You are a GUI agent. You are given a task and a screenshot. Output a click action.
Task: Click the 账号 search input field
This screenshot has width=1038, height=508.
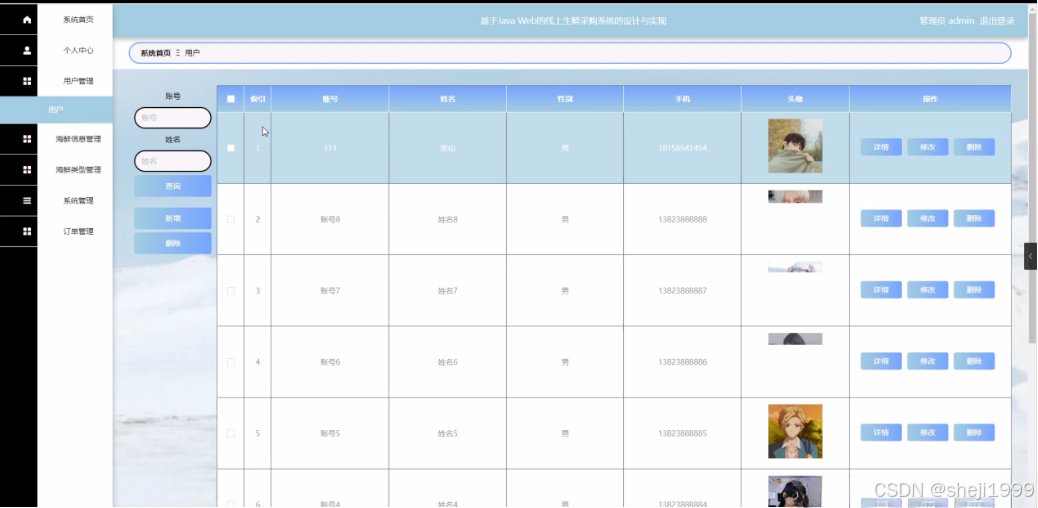click(x=173, y=118)
